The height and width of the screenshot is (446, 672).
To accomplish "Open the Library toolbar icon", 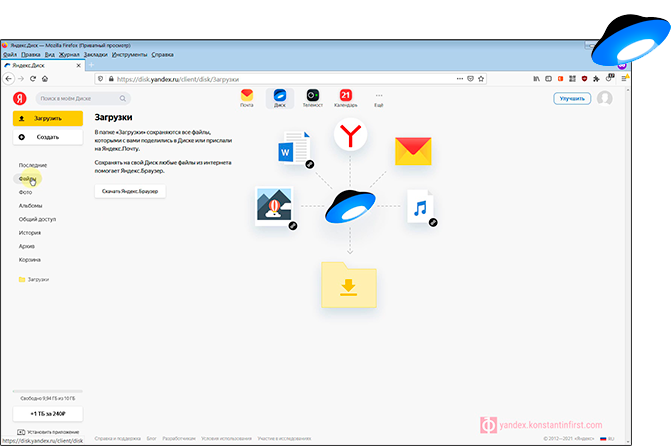I will click(536, 79).
